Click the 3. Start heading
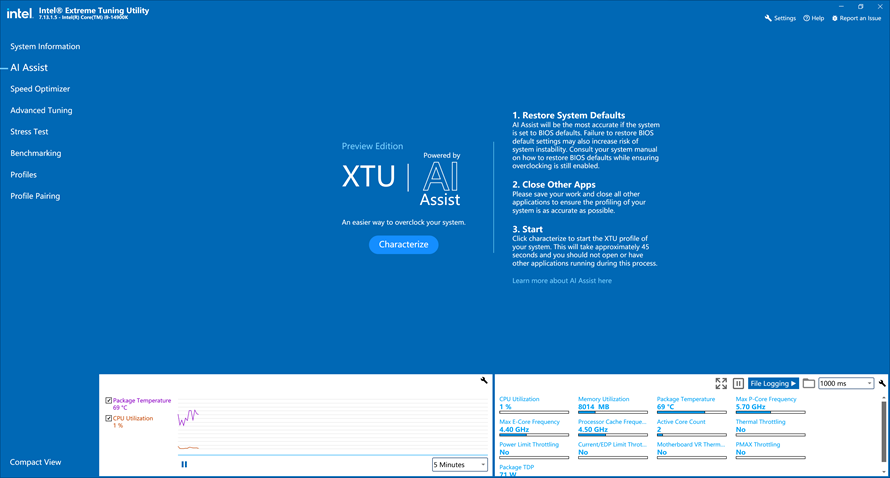 pos(527,229)
